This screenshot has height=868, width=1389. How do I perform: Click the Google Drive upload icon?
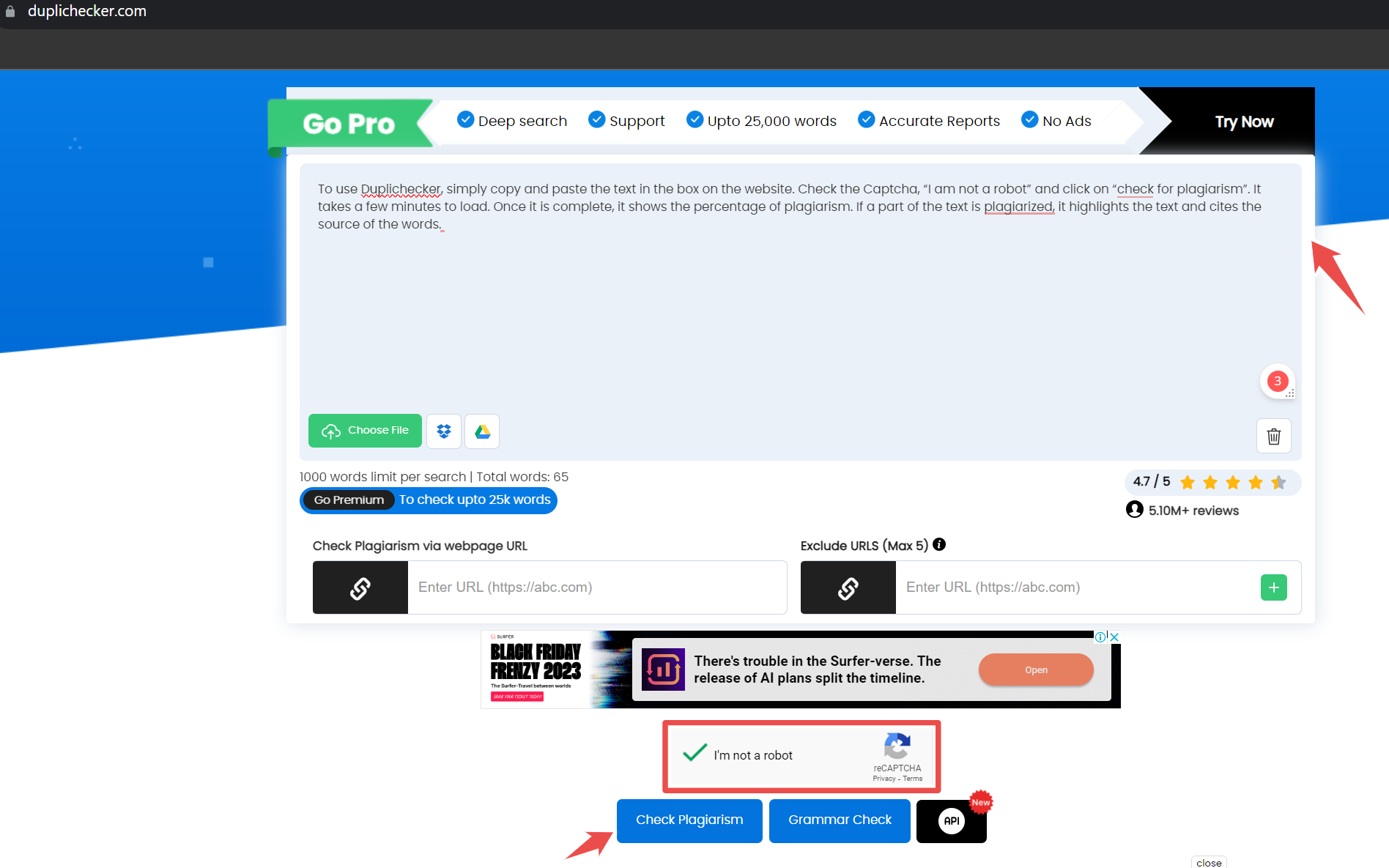coord(482,431)
